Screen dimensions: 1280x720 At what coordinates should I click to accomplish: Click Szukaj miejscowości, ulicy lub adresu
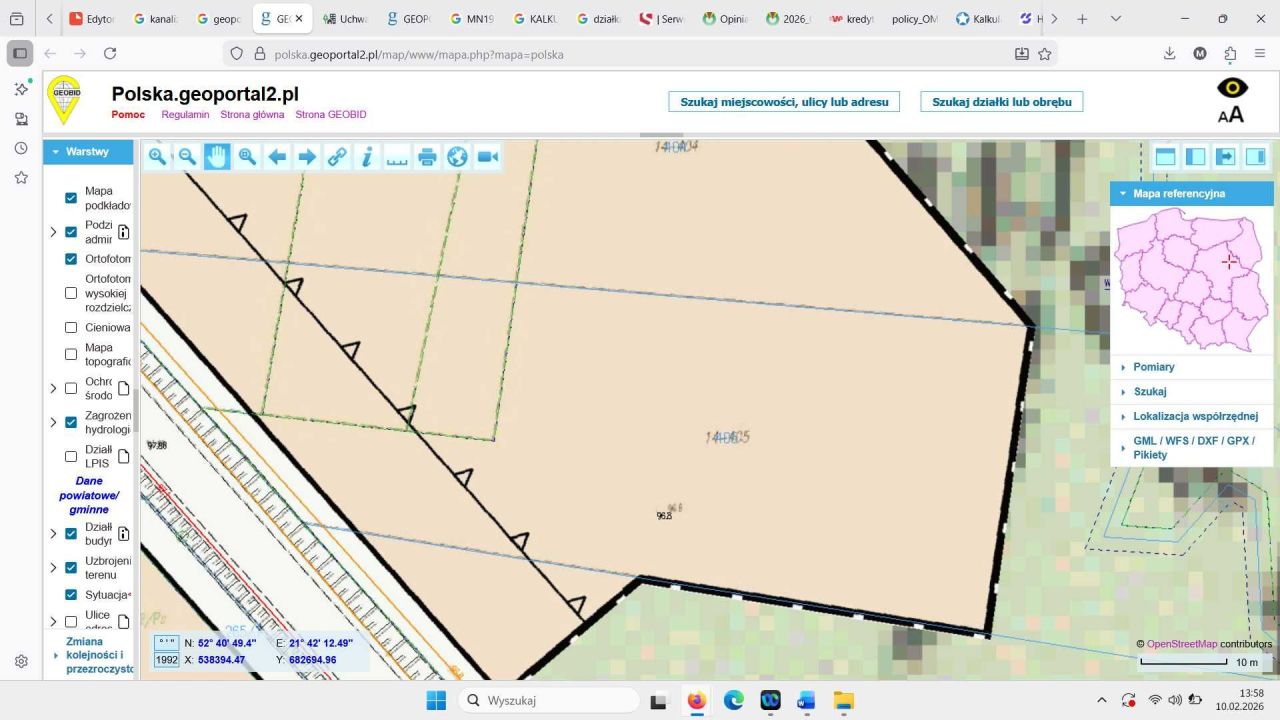[784, 102]
